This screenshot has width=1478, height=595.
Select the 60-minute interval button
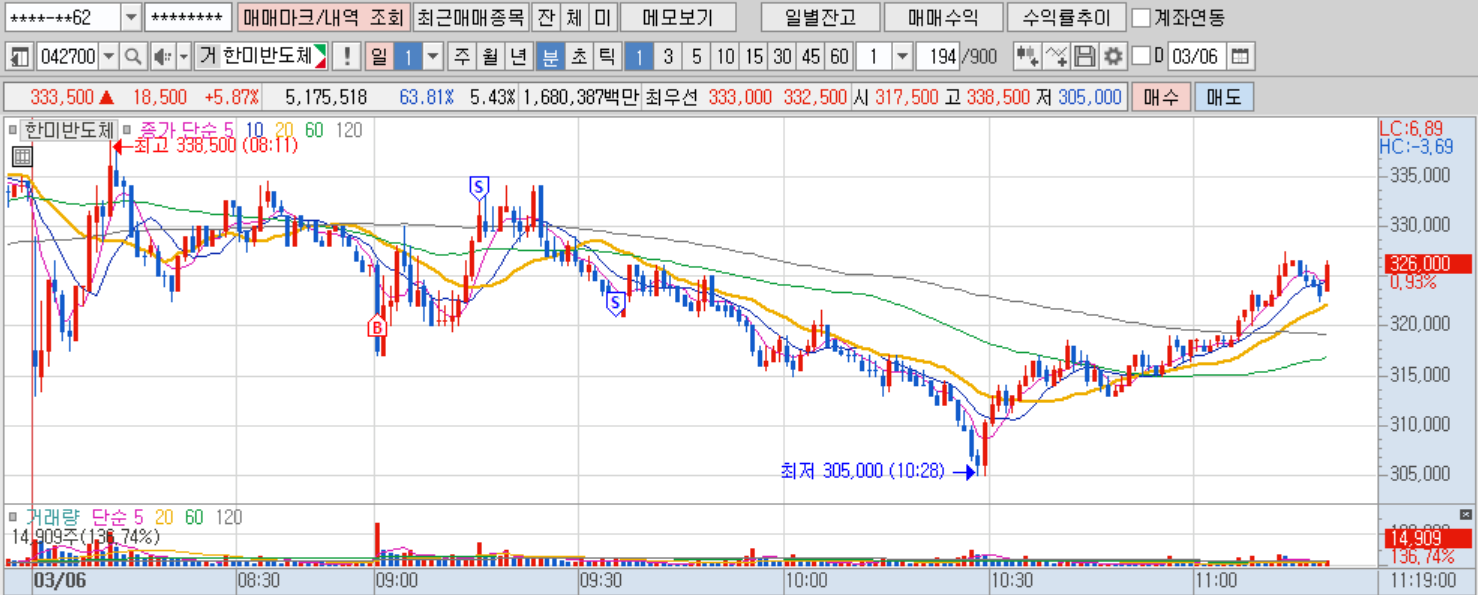[x=840, y=56]
